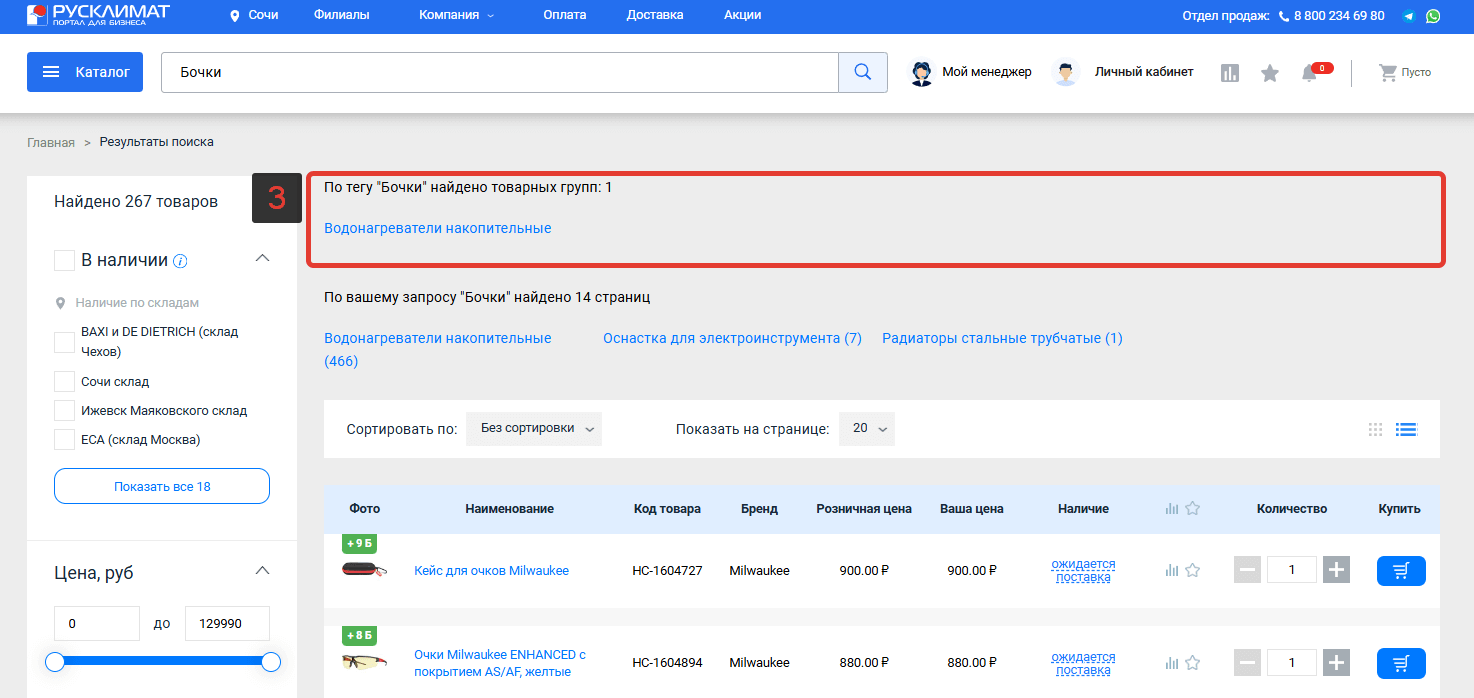Open Филиалы in top menu

(x=341, y=15)
